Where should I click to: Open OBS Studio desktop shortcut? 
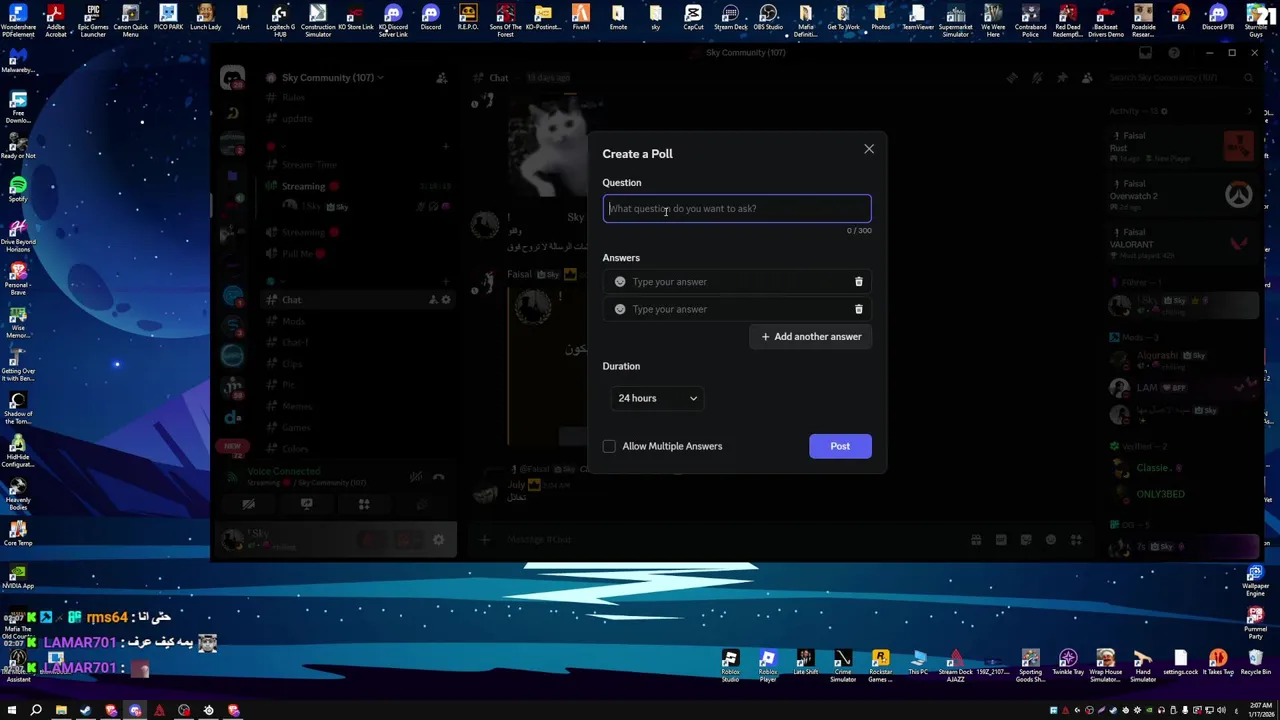pyautogui.click(x=768, y=17)
